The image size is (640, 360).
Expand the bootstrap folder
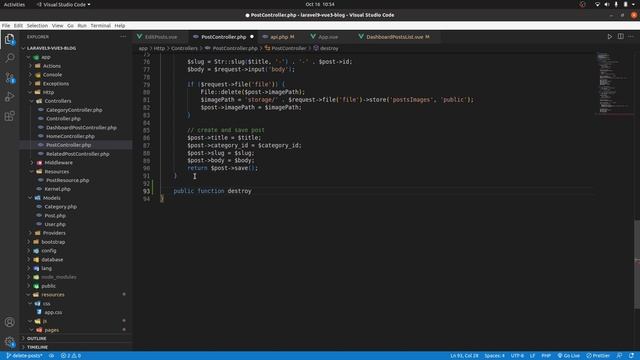[53, 242]
